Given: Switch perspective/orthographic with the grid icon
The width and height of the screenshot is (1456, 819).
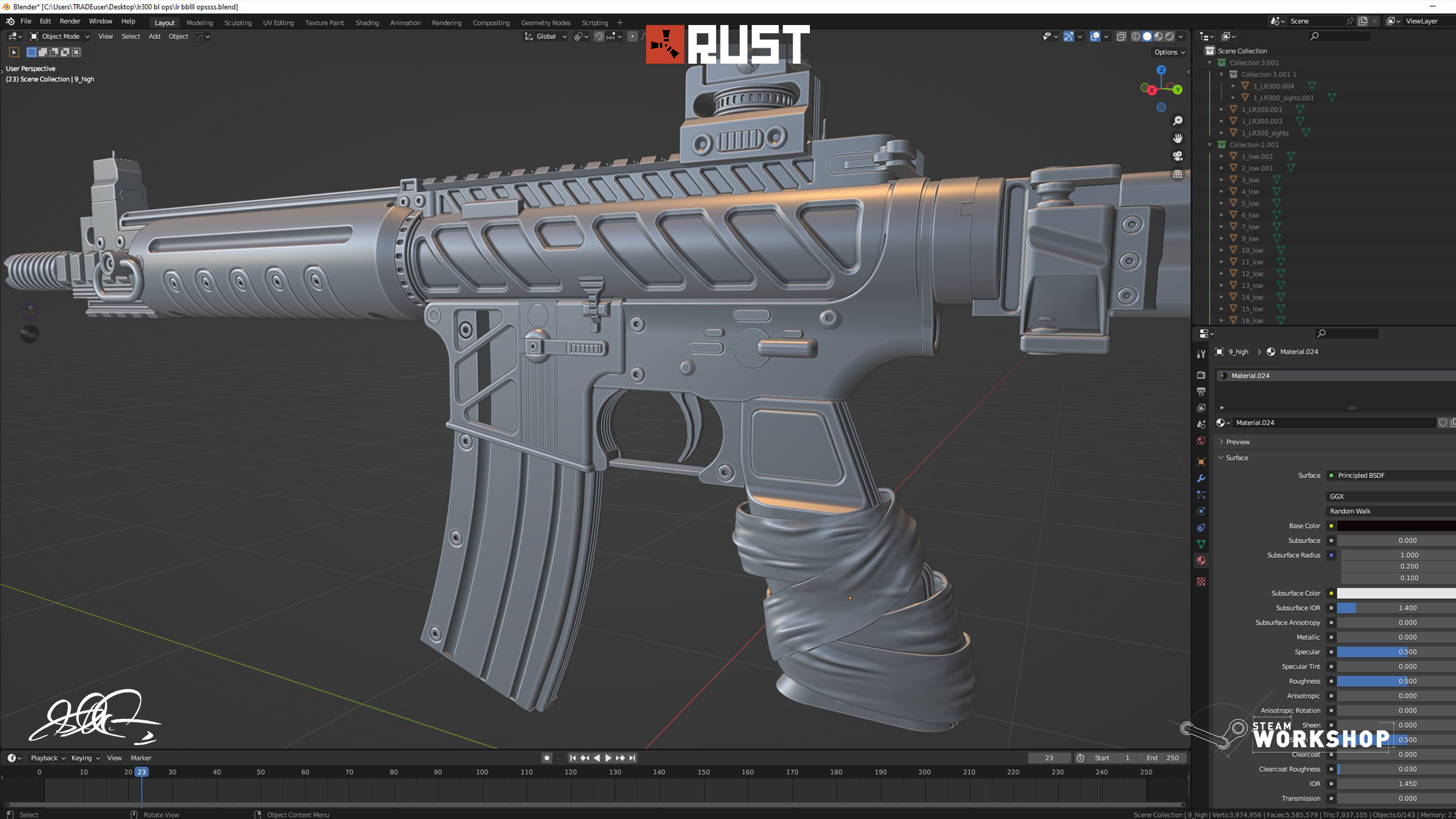Looking at the screenshot, I should (x=1177, y=174).
